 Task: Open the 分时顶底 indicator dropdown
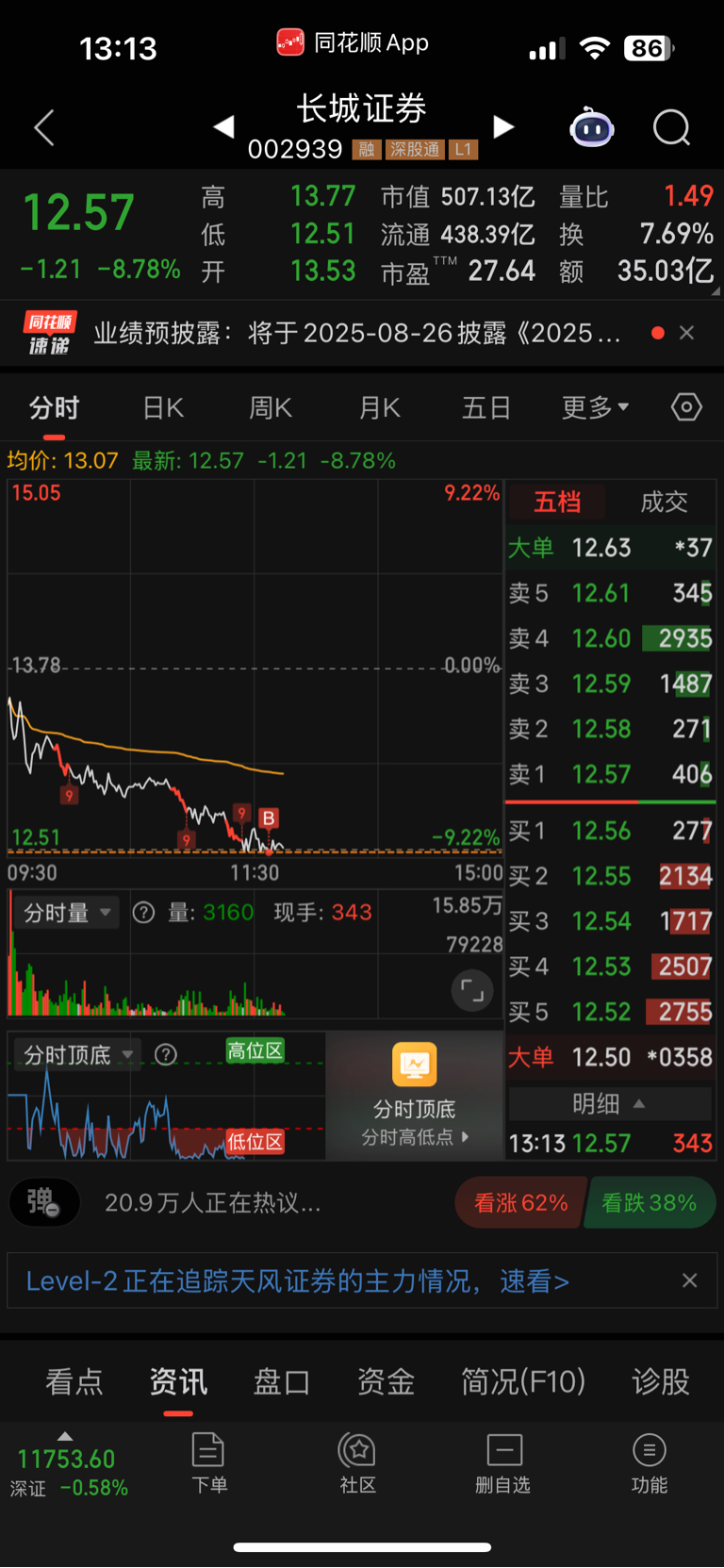[76, 1054]
